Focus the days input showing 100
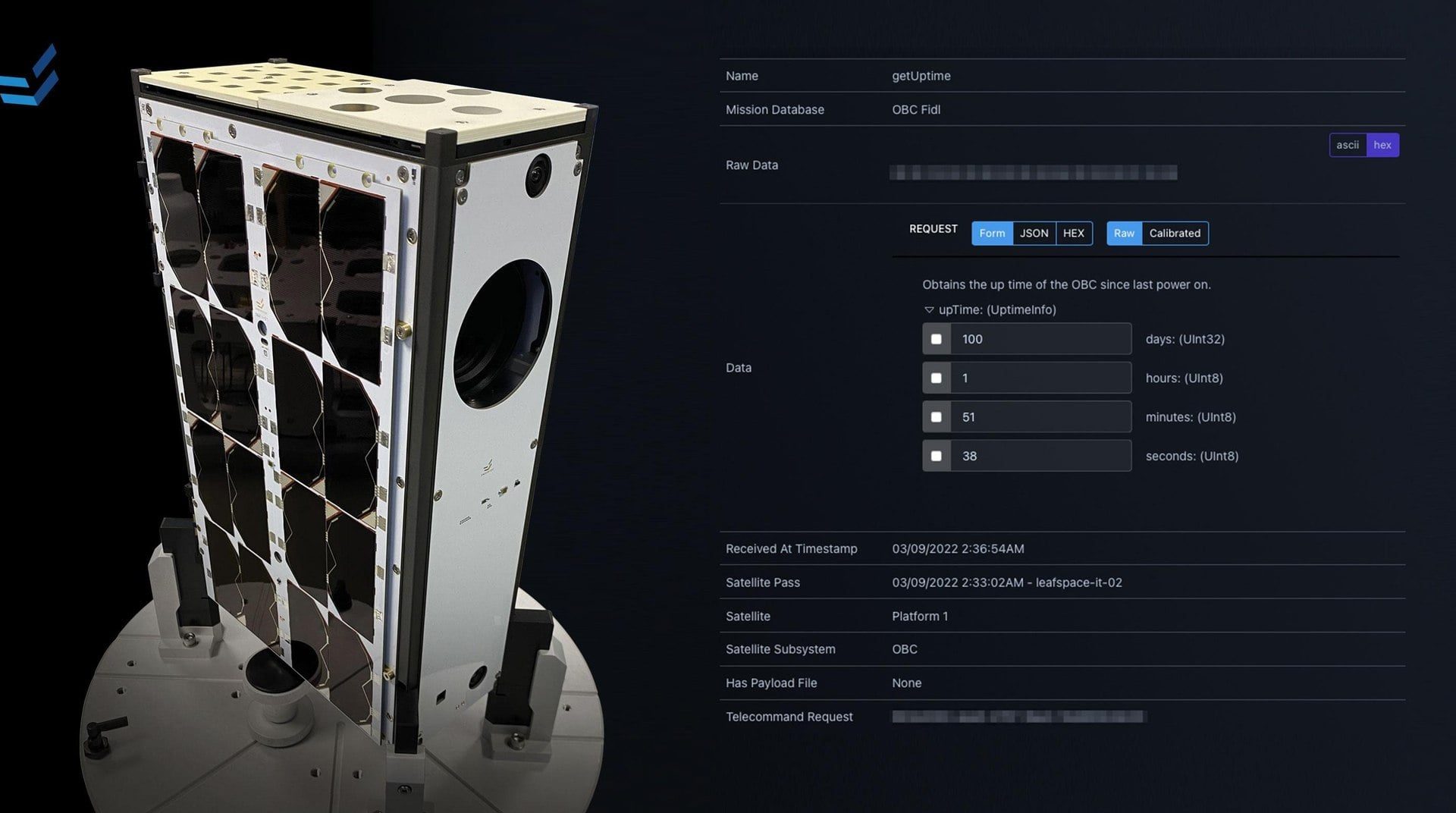Image resolution: width=1456 pixels, height=813 pixels. pyautogui.click(x=1040, y=339)
